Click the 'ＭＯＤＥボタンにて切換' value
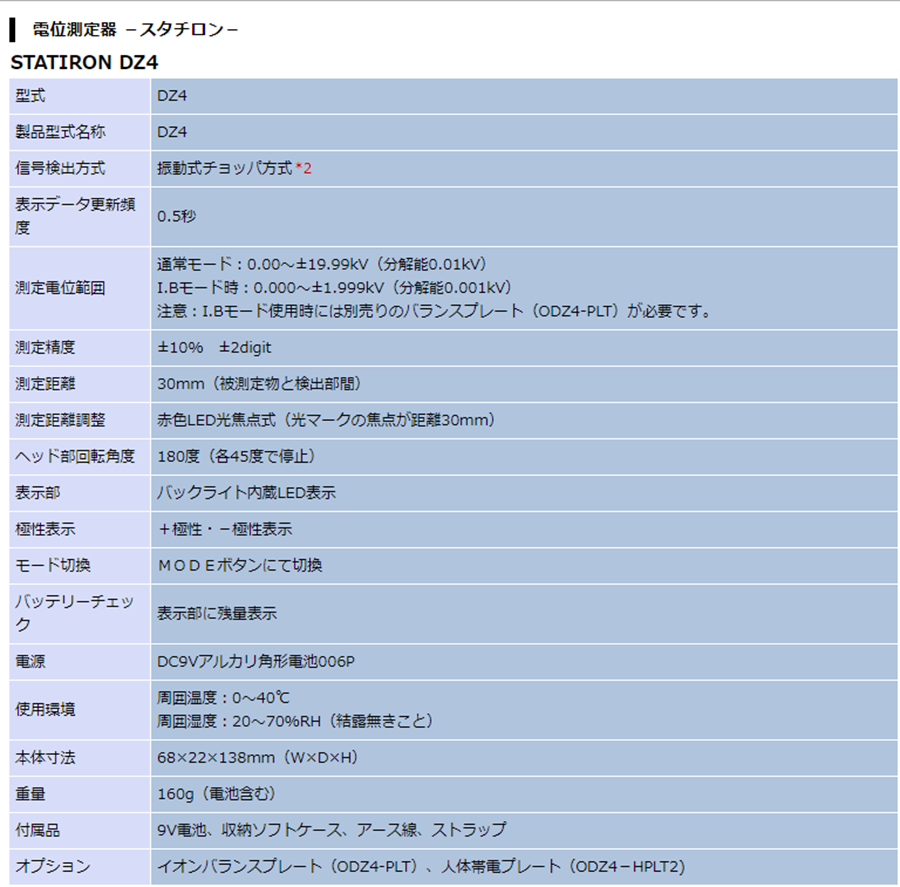The height and width of the screenshot is (887, 900). pos(240,565)
